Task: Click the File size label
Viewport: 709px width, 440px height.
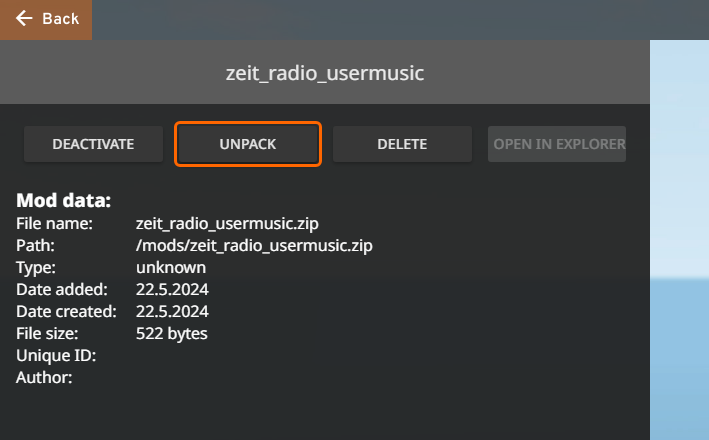Action: [47, 333]
